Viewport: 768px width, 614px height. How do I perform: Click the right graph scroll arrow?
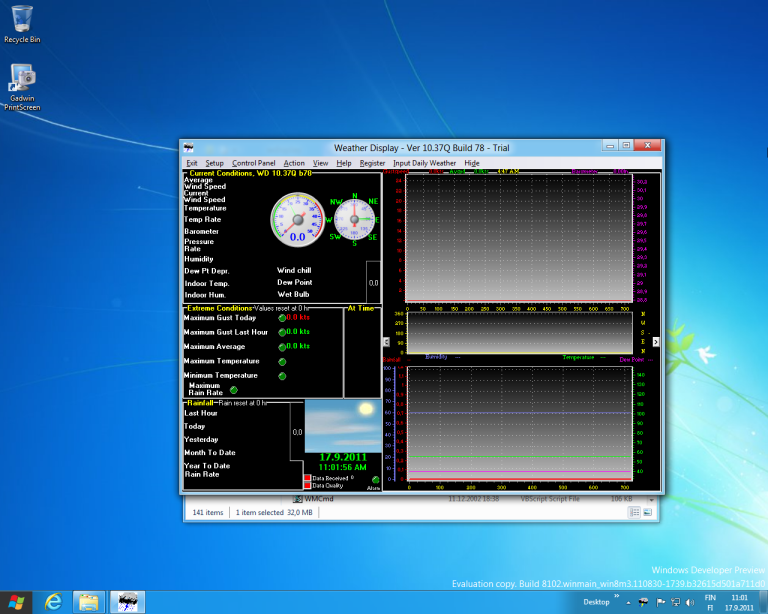point(656,342)
